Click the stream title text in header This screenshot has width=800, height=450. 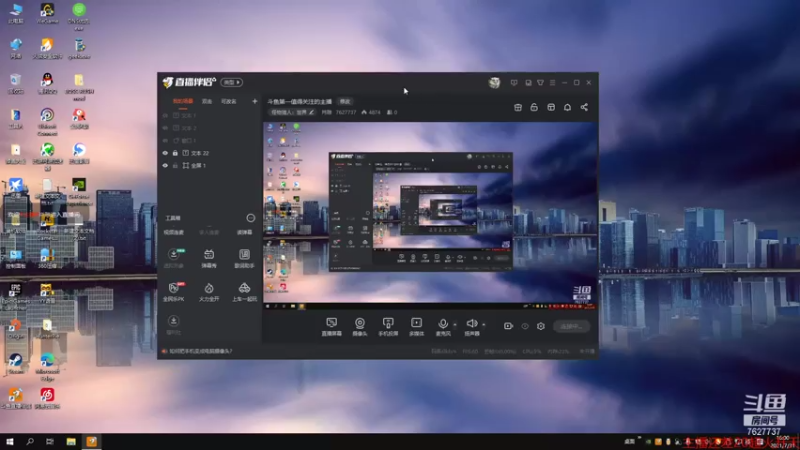click(x=299, y=102)
